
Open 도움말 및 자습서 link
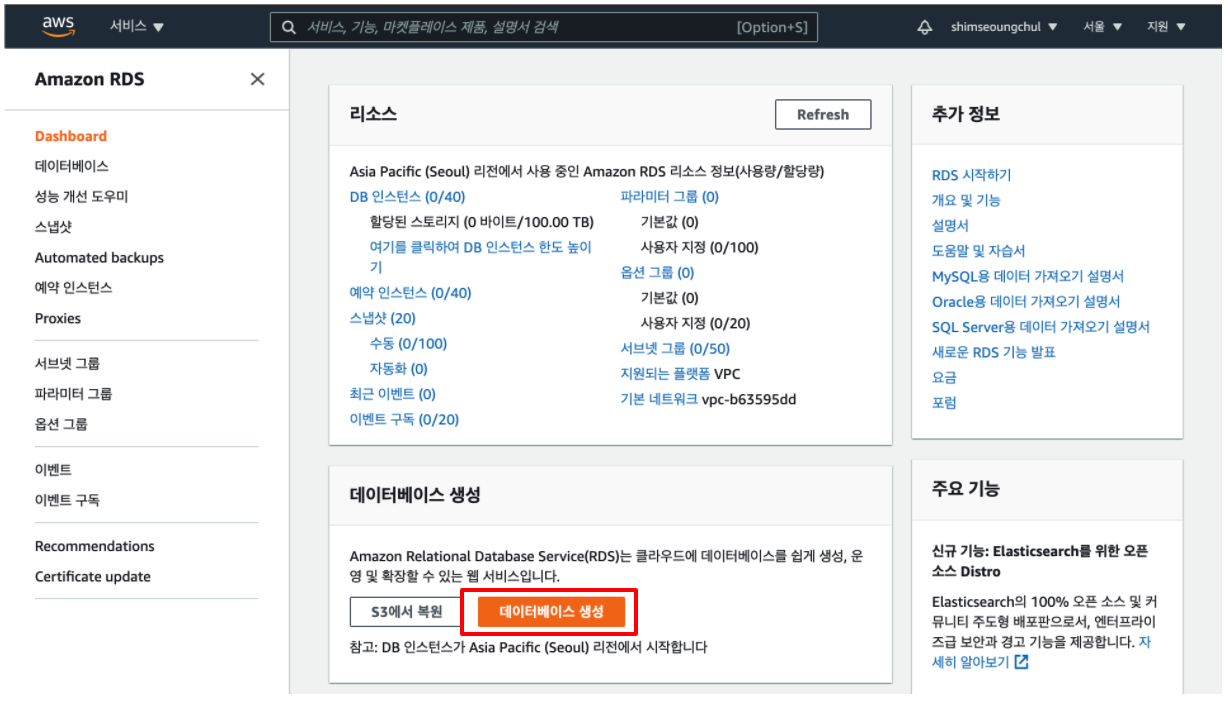click(x=978, y=251)
